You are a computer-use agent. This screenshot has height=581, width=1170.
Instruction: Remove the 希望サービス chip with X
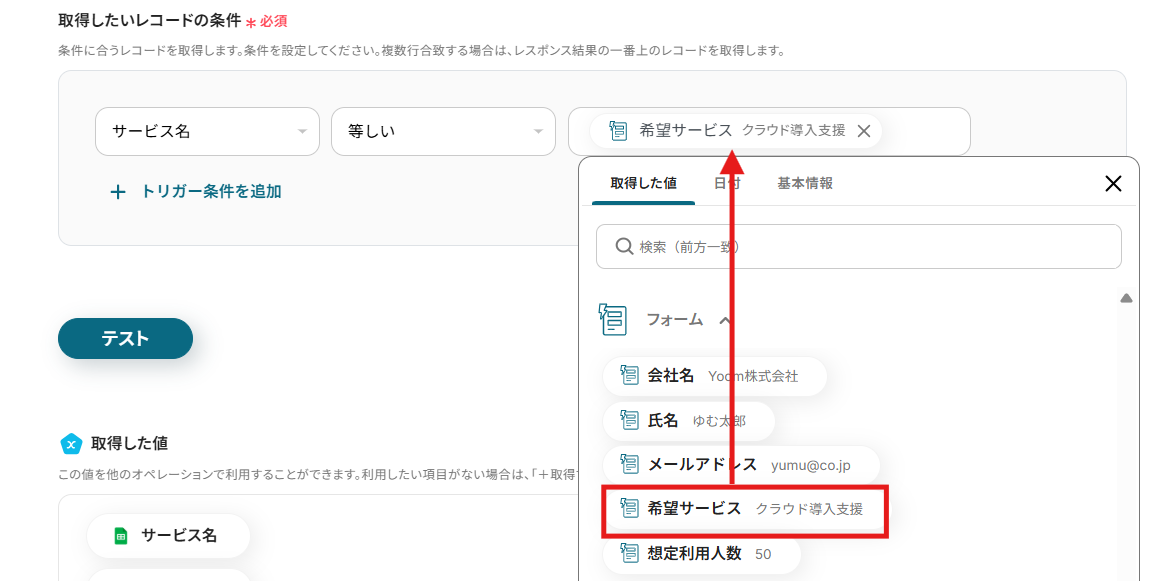(864, 131)
